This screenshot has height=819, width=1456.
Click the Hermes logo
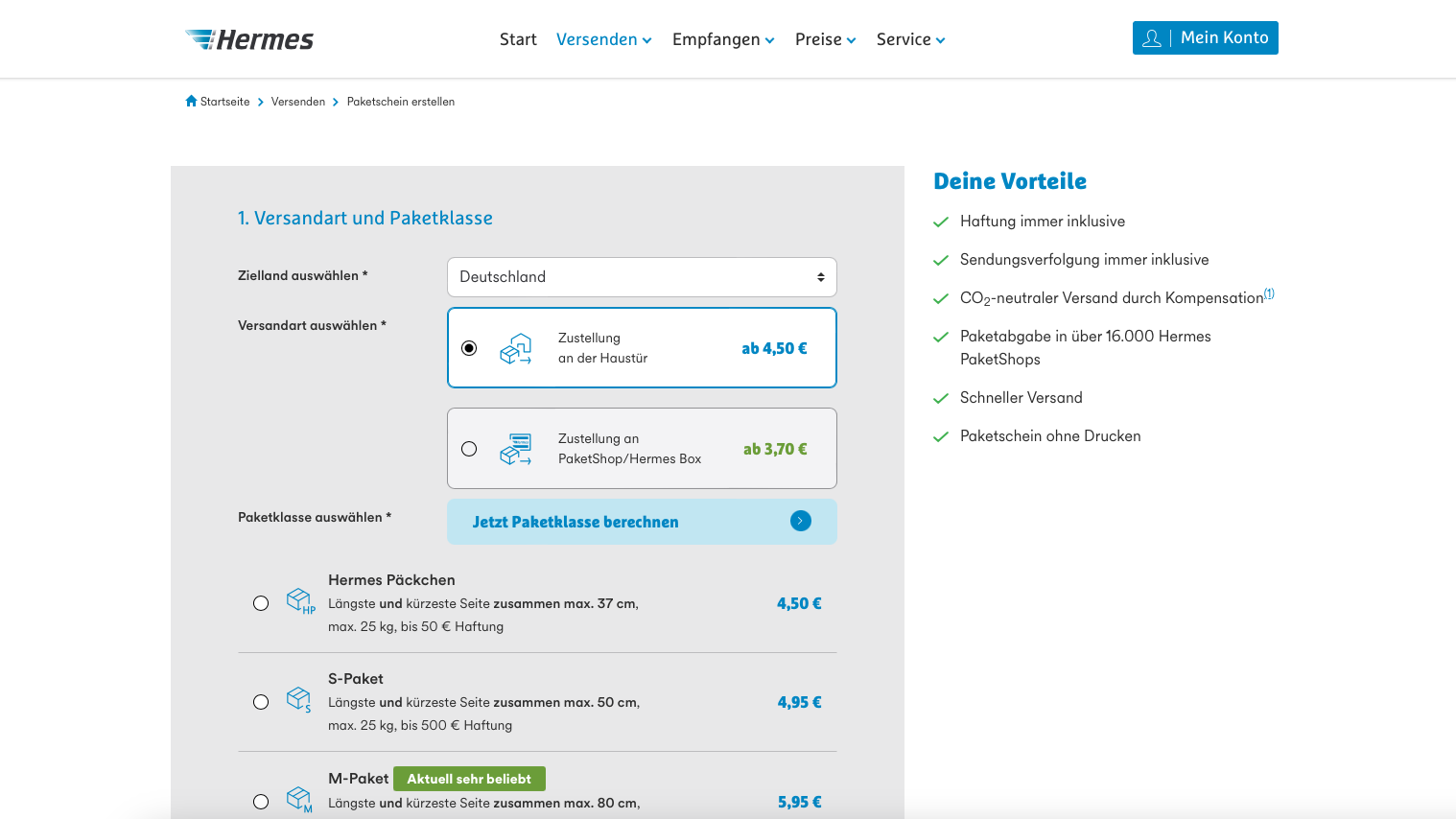pos(249,39)
